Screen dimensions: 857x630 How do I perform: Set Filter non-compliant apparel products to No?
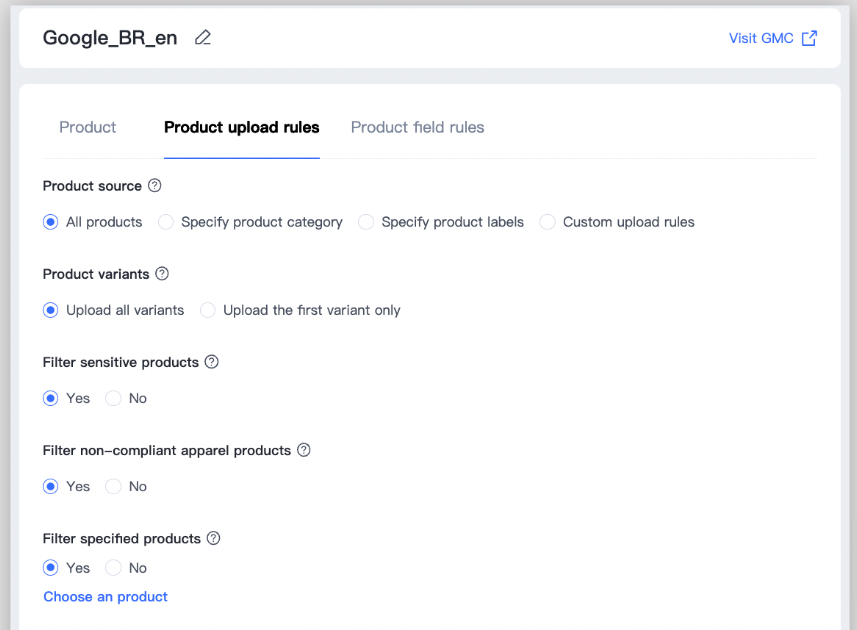[x=114, y=486]
